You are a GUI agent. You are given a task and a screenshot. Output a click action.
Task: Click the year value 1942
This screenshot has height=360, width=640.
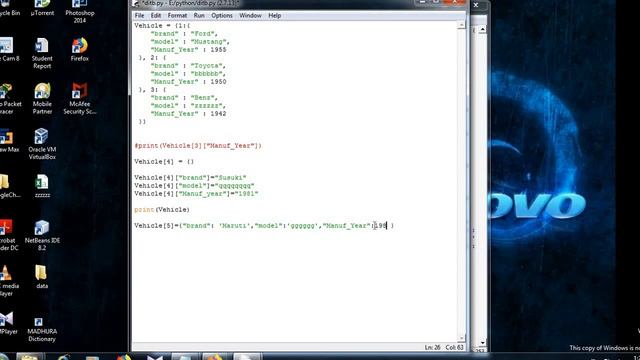pos(218,114)
